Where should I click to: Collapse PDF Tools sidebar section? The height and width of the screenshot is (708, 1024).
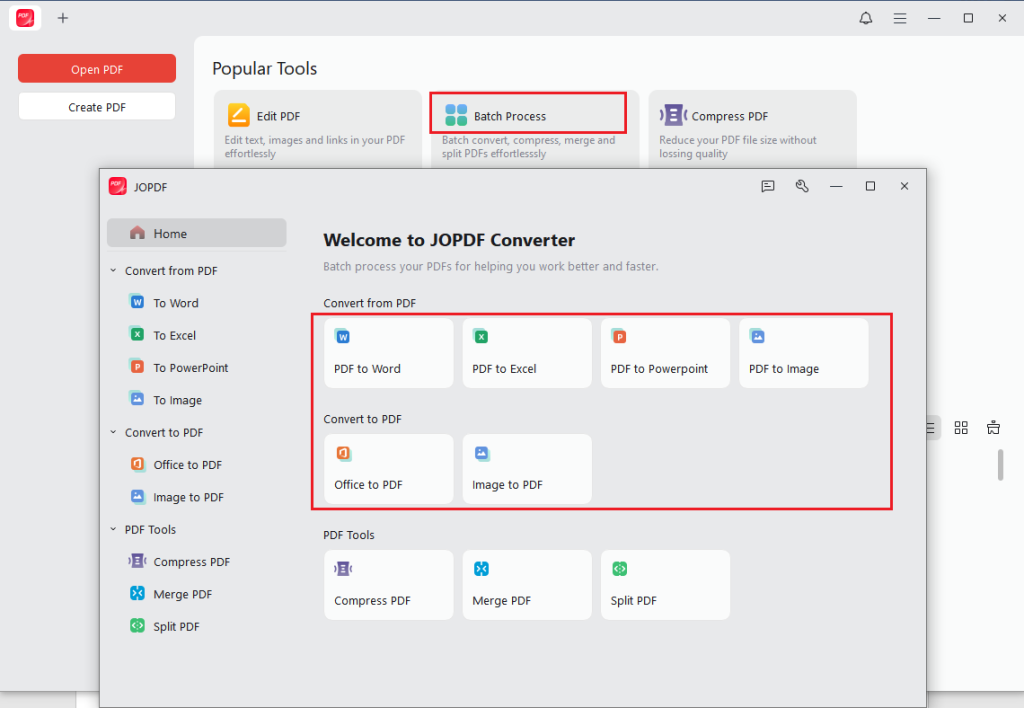tap(113, 529)
